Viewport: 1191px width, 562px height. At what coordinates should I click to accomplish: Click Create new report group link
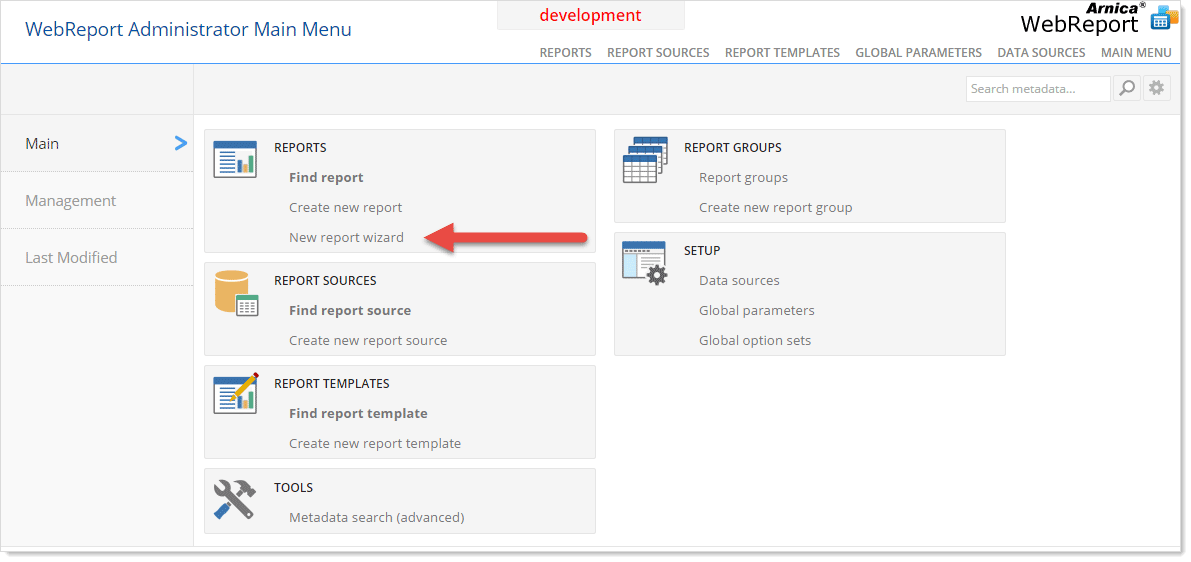click(775, 208)
